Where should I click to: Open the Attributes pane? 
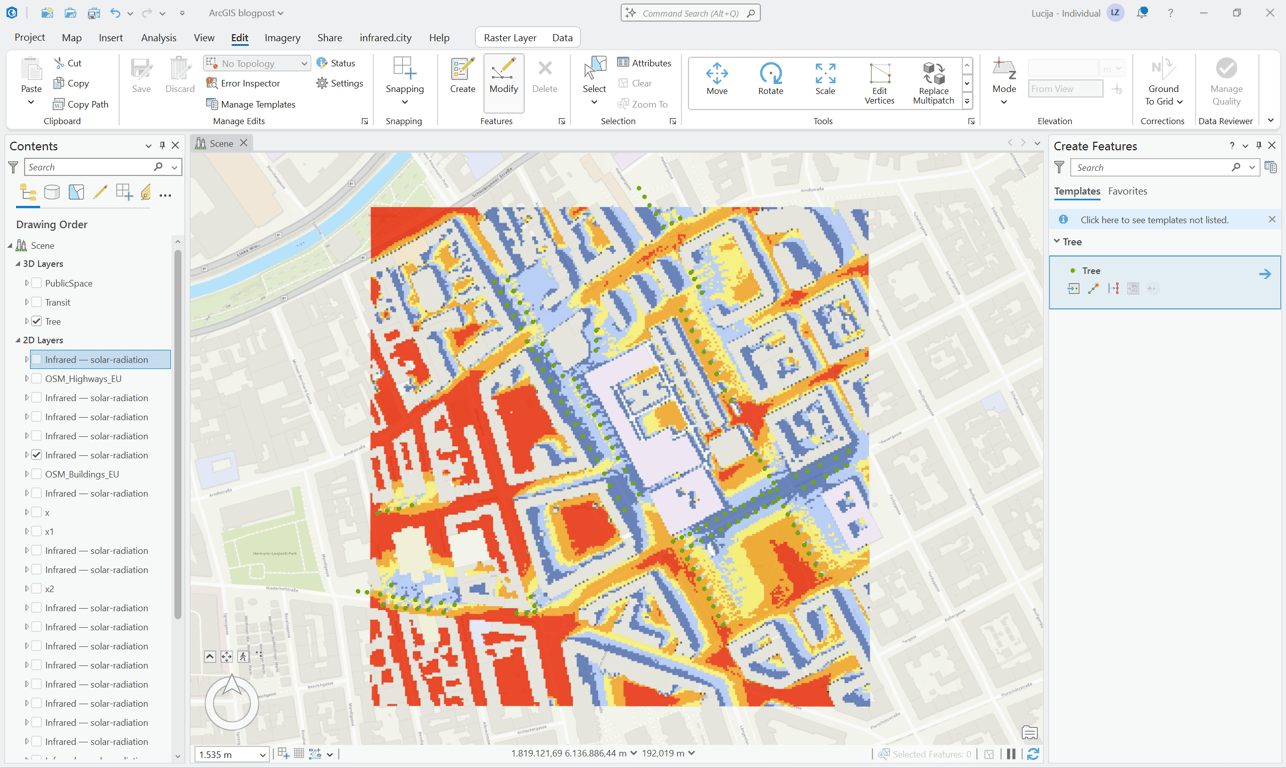tap(645, 63)
